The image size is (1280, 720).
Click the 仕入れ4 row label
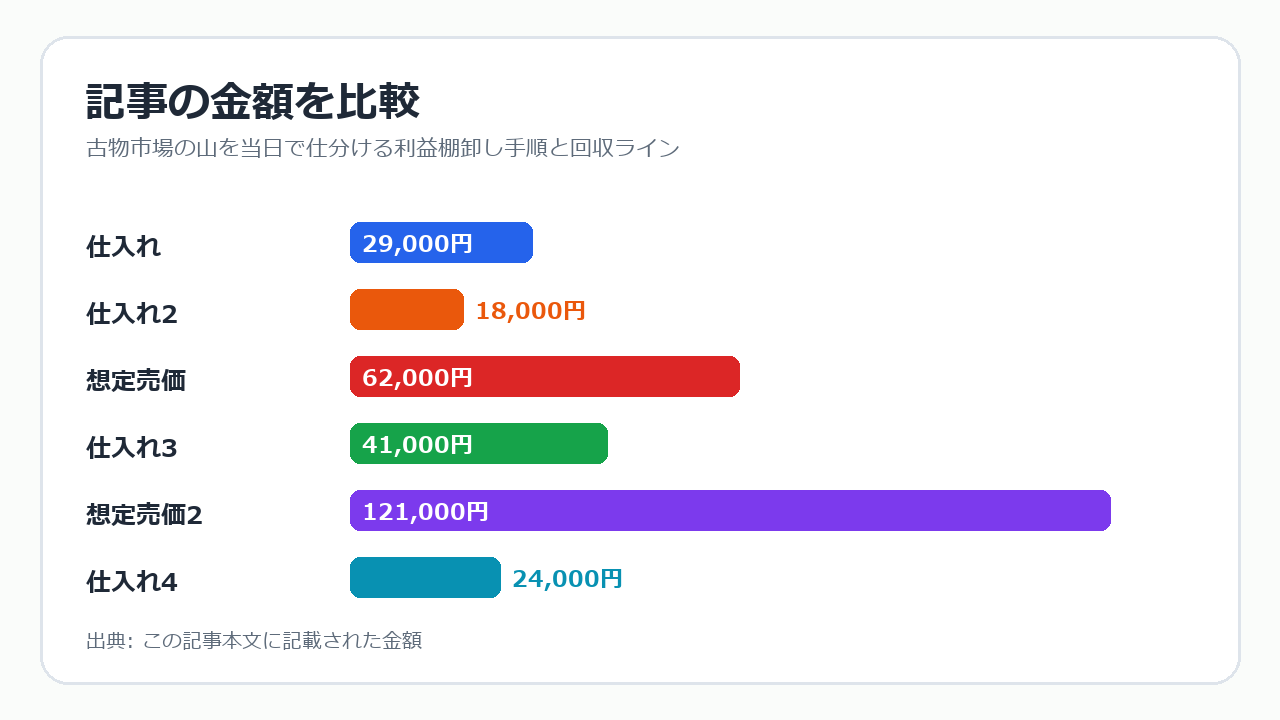(132, 582)
